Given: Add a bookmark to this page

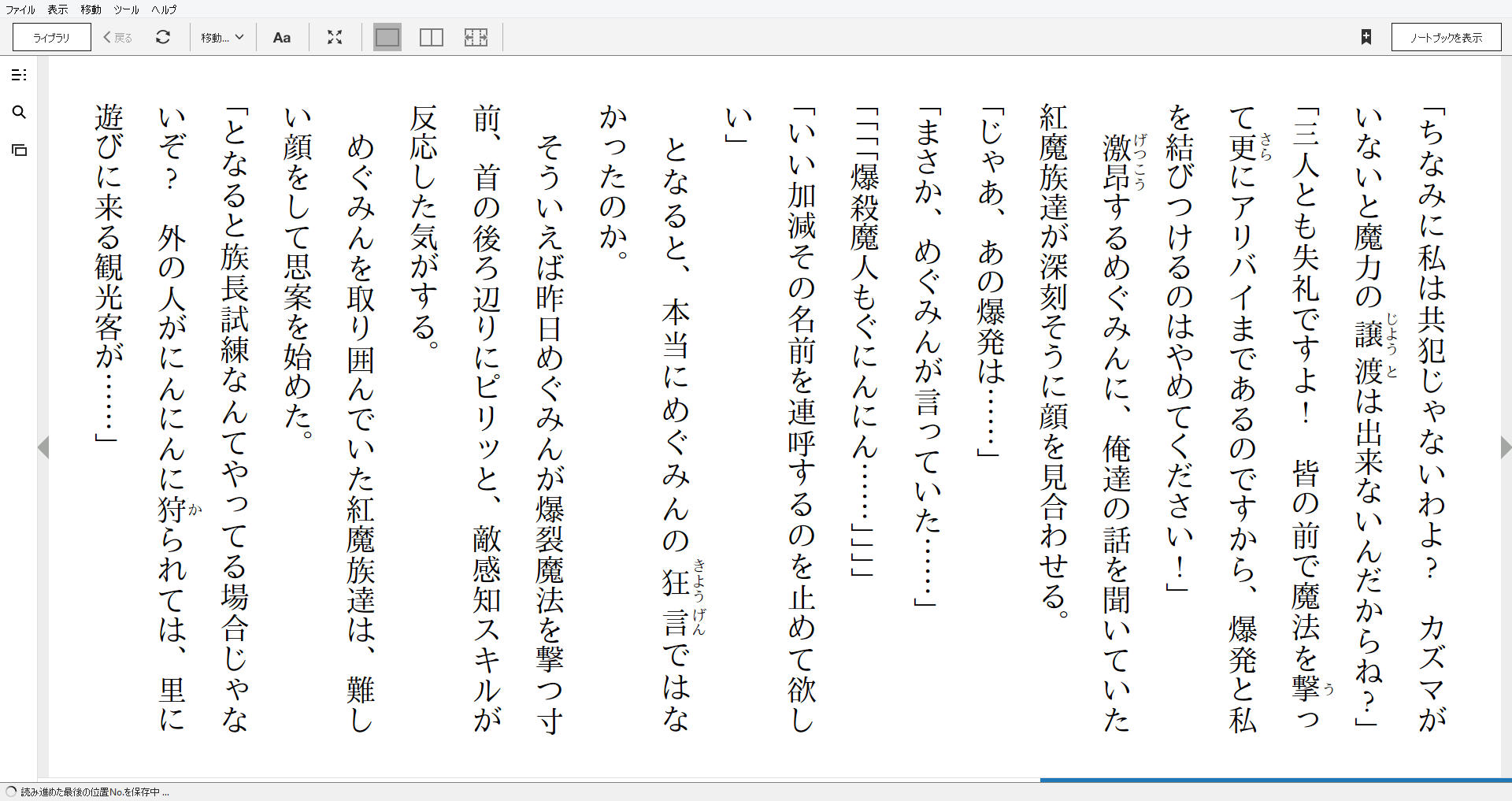Looking at the screenshot, I should pos(1366,37).
